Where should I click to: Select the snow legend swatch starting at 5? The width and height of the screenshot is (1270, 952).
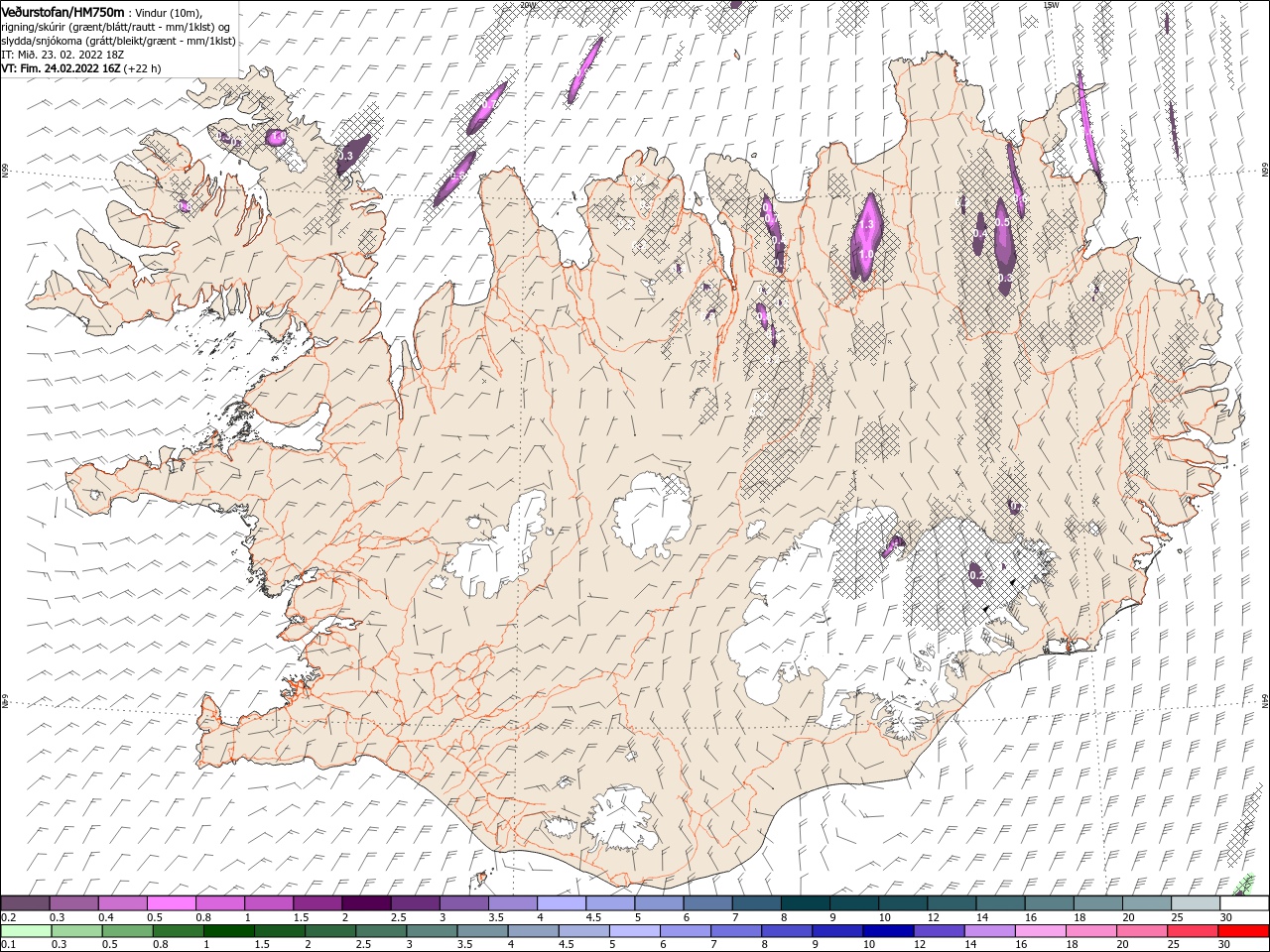coord(659,902)
